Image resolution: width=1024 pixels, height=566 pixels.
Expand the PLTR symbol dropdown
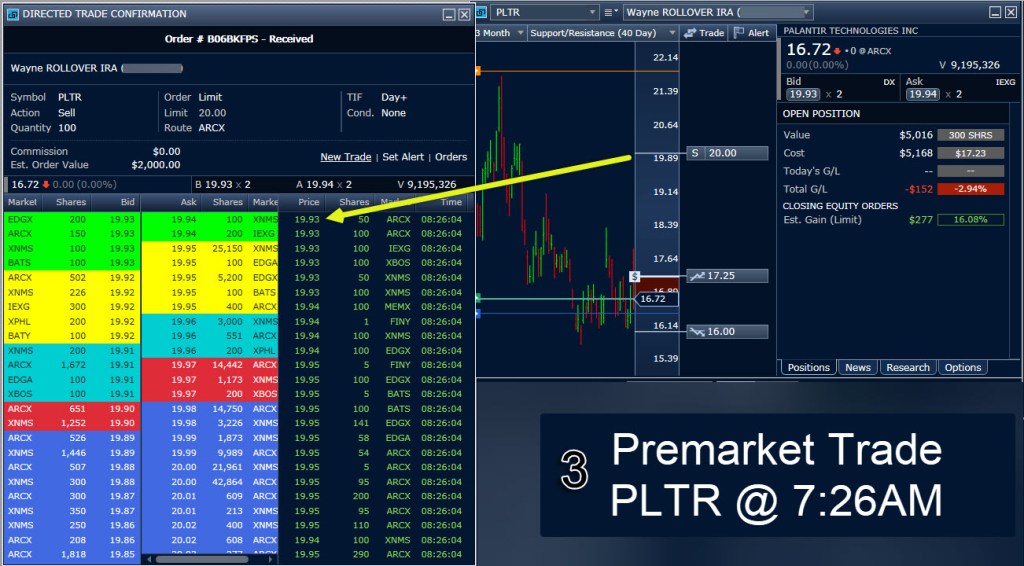[x=592, y=12]
